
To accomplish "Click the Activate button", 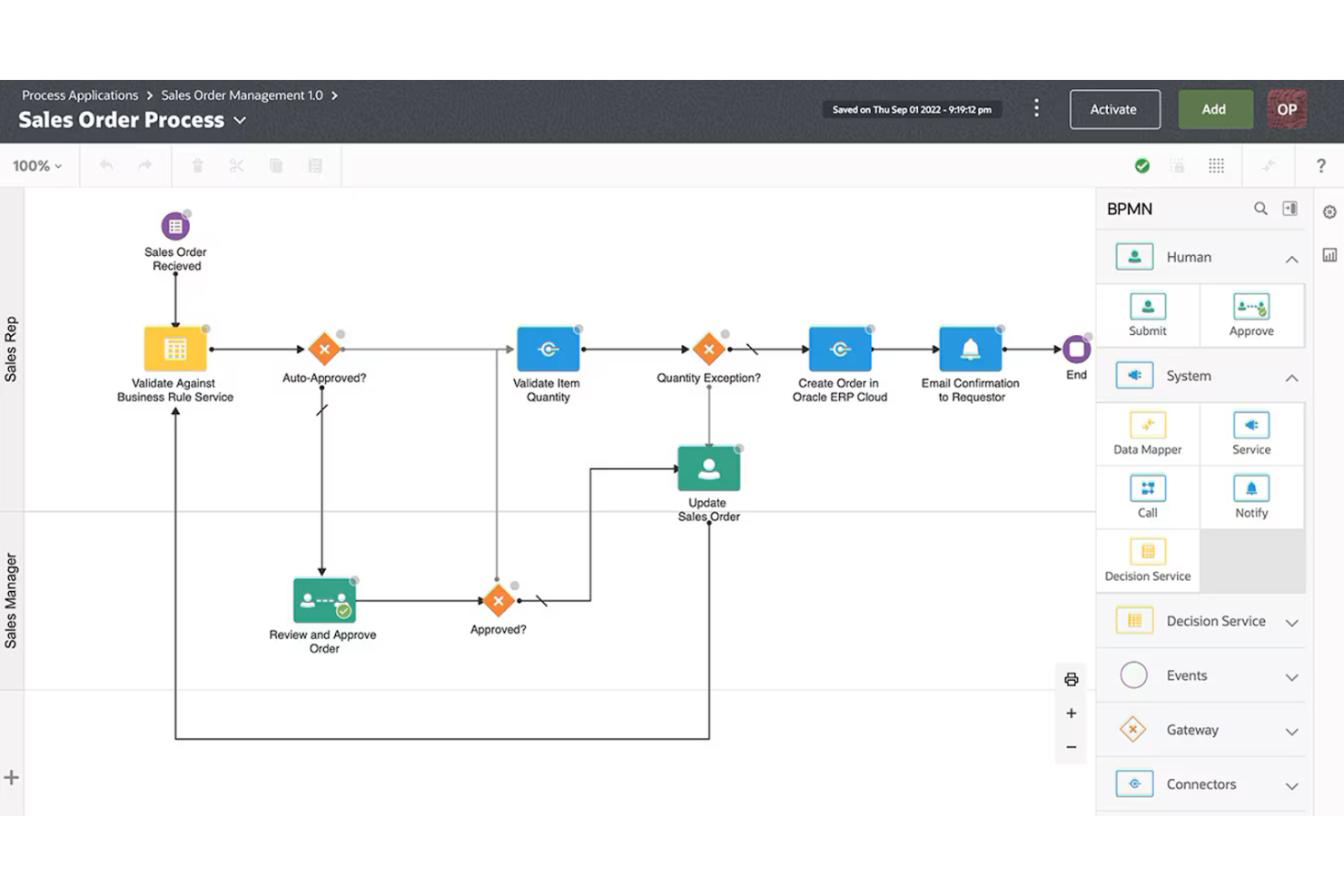I will (1114, 109).
